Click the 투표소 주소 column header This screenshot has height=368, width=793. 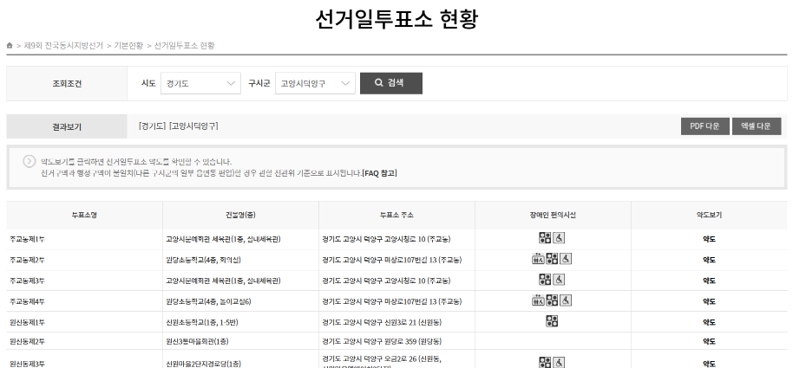click(396, 215)
